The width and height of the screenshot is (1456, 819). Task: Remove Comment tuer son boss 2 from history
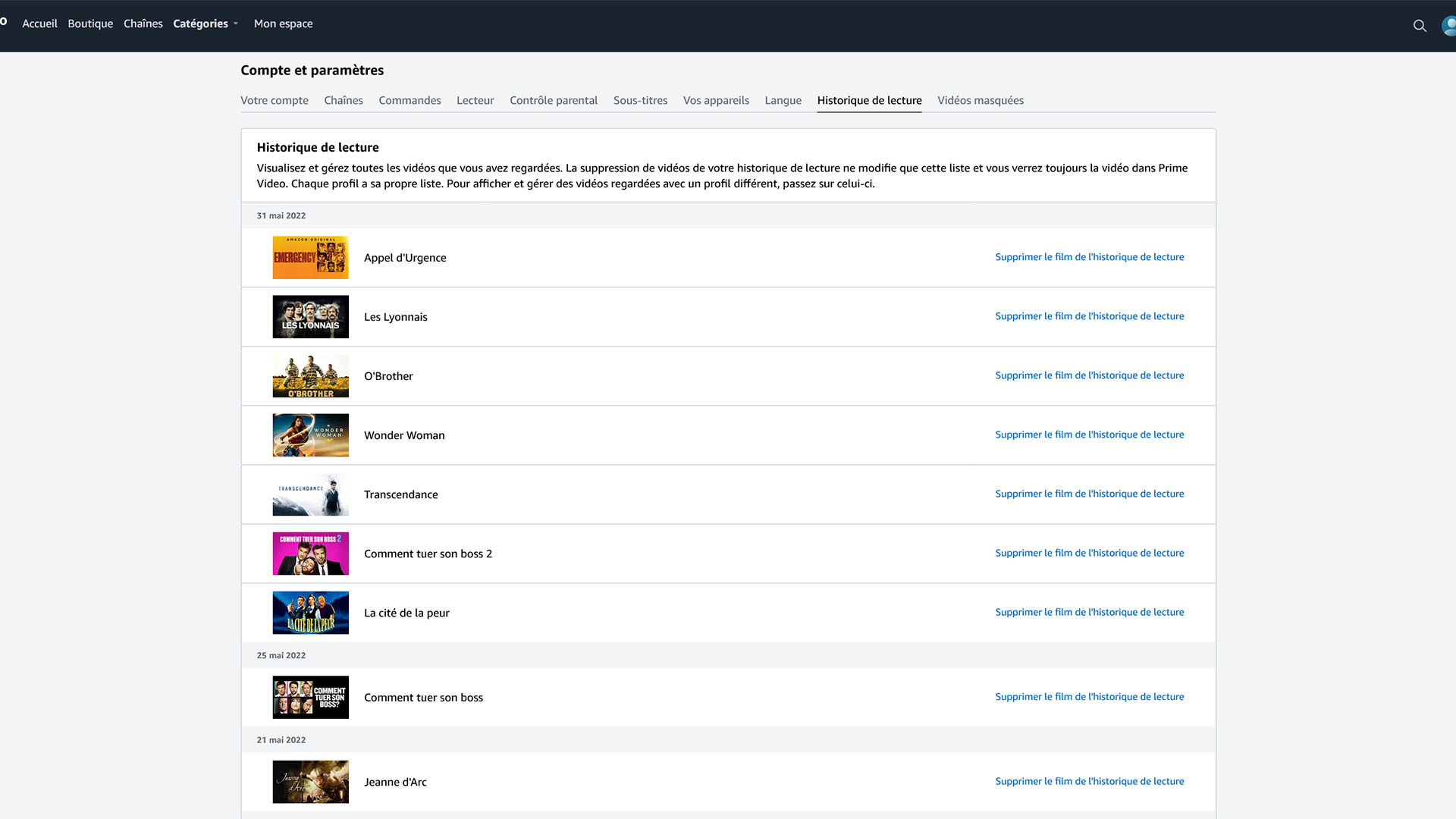1090,553
